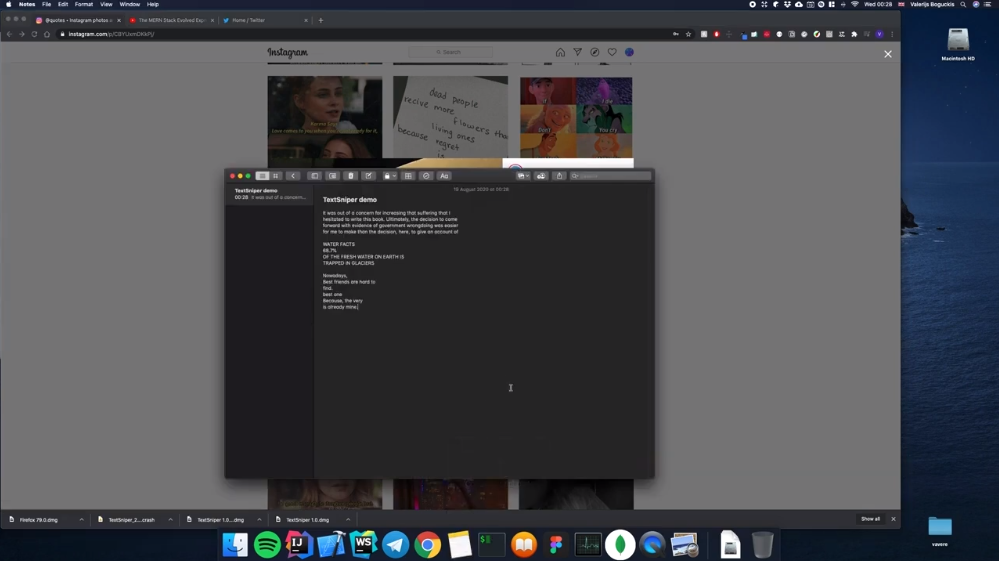
Task: Switch Notes to gallery view
Action: coord(276,176)
